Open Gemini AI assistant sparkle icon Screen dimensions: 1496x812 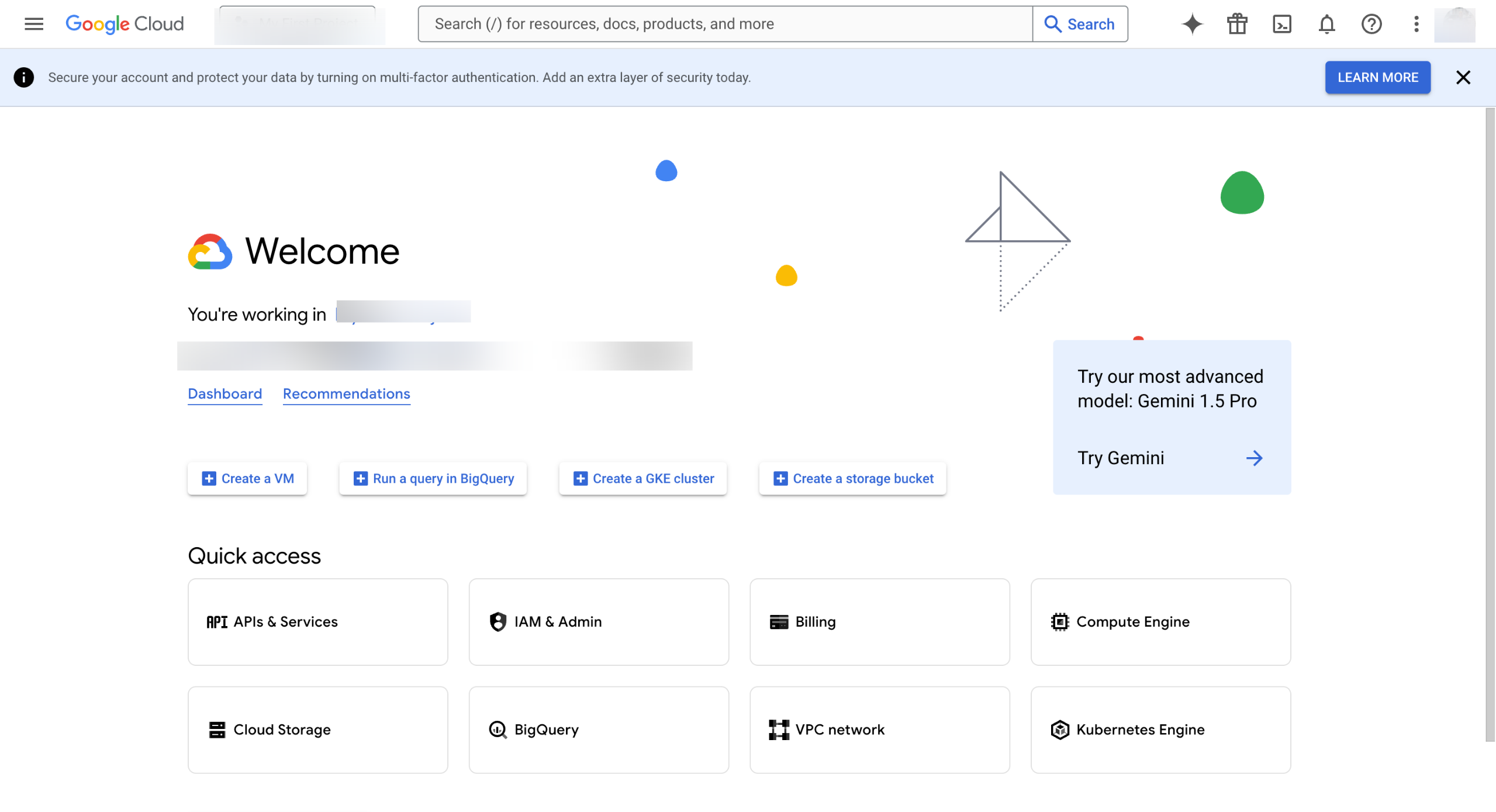pos(1192,24)
